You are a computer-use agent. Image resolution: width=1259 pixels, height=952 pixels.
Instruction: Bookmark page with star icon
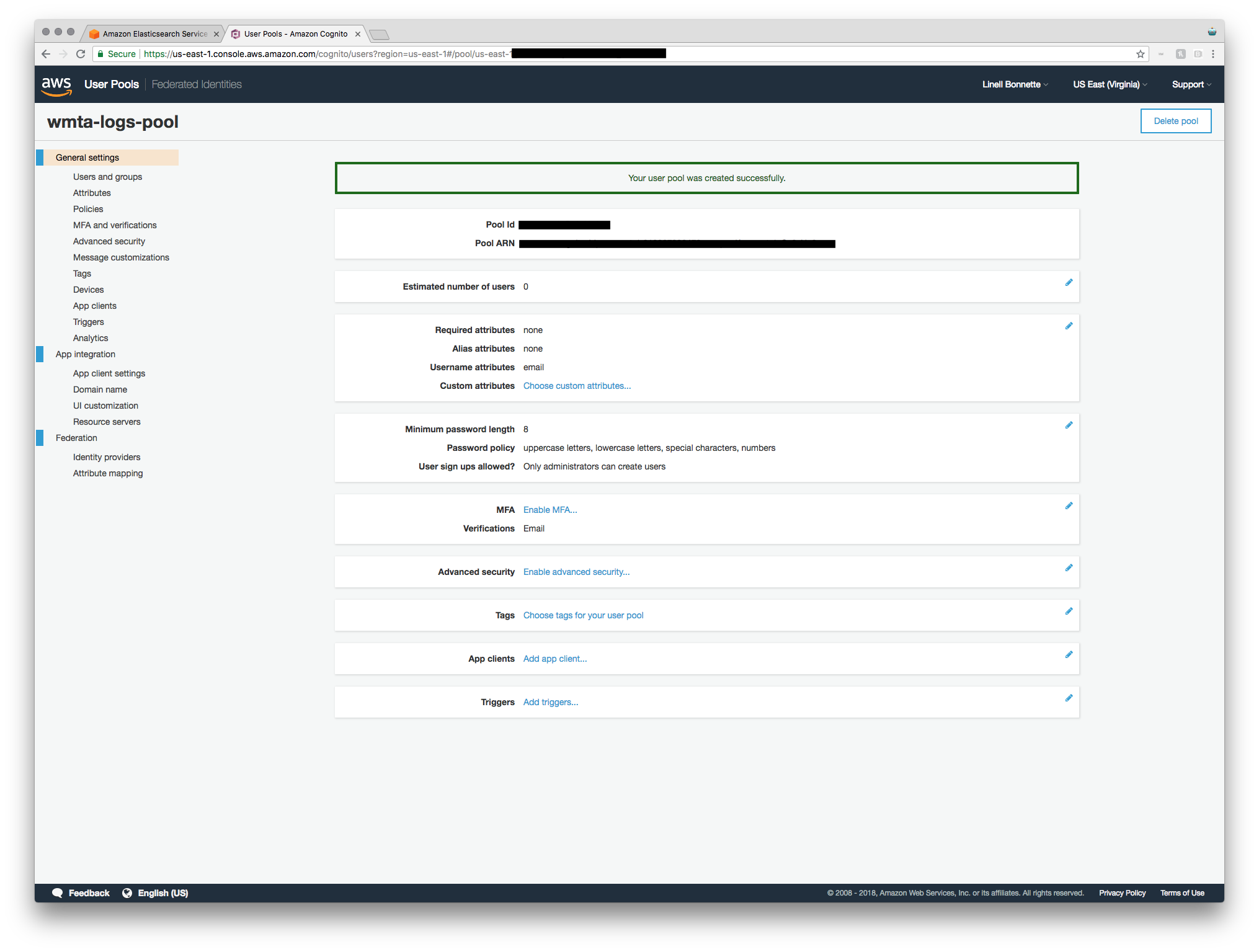click(x=1140, y=54)
